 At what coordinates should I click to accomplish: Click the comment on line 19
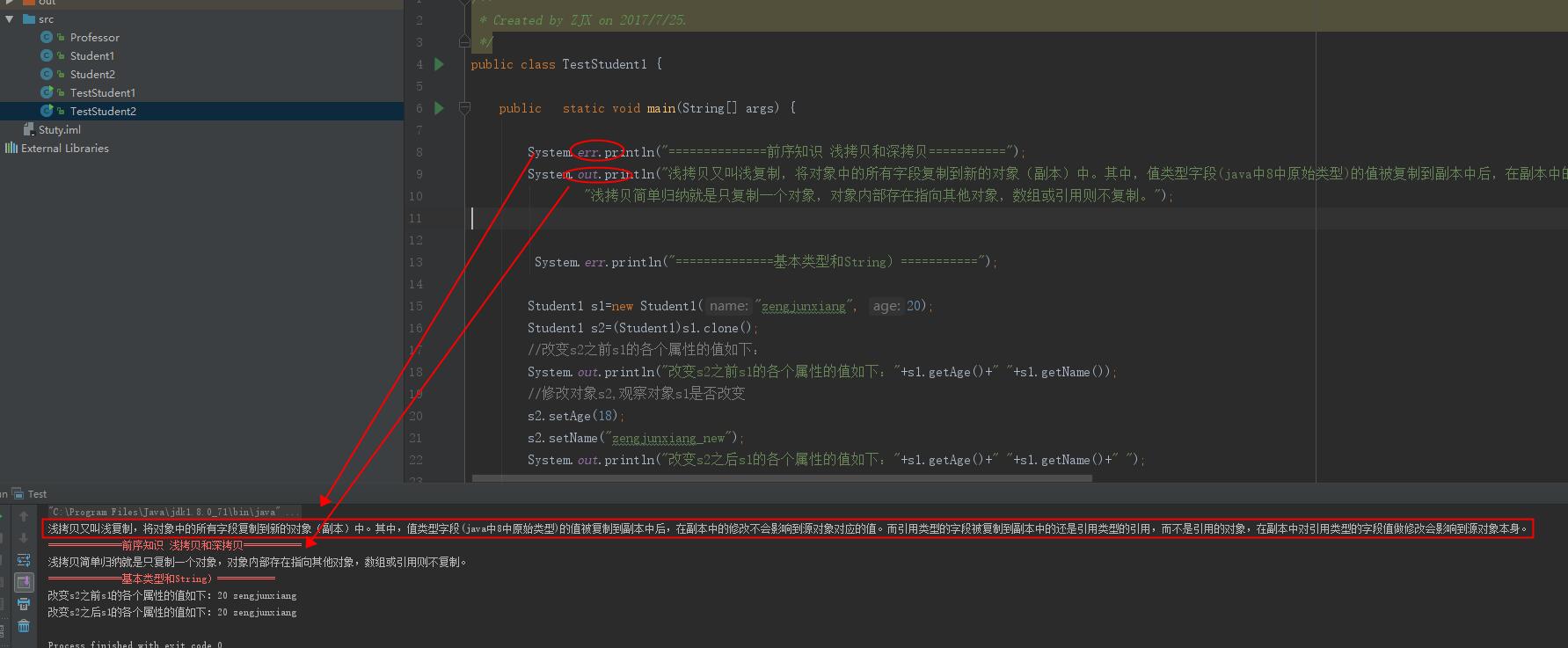tap(637, 394)
